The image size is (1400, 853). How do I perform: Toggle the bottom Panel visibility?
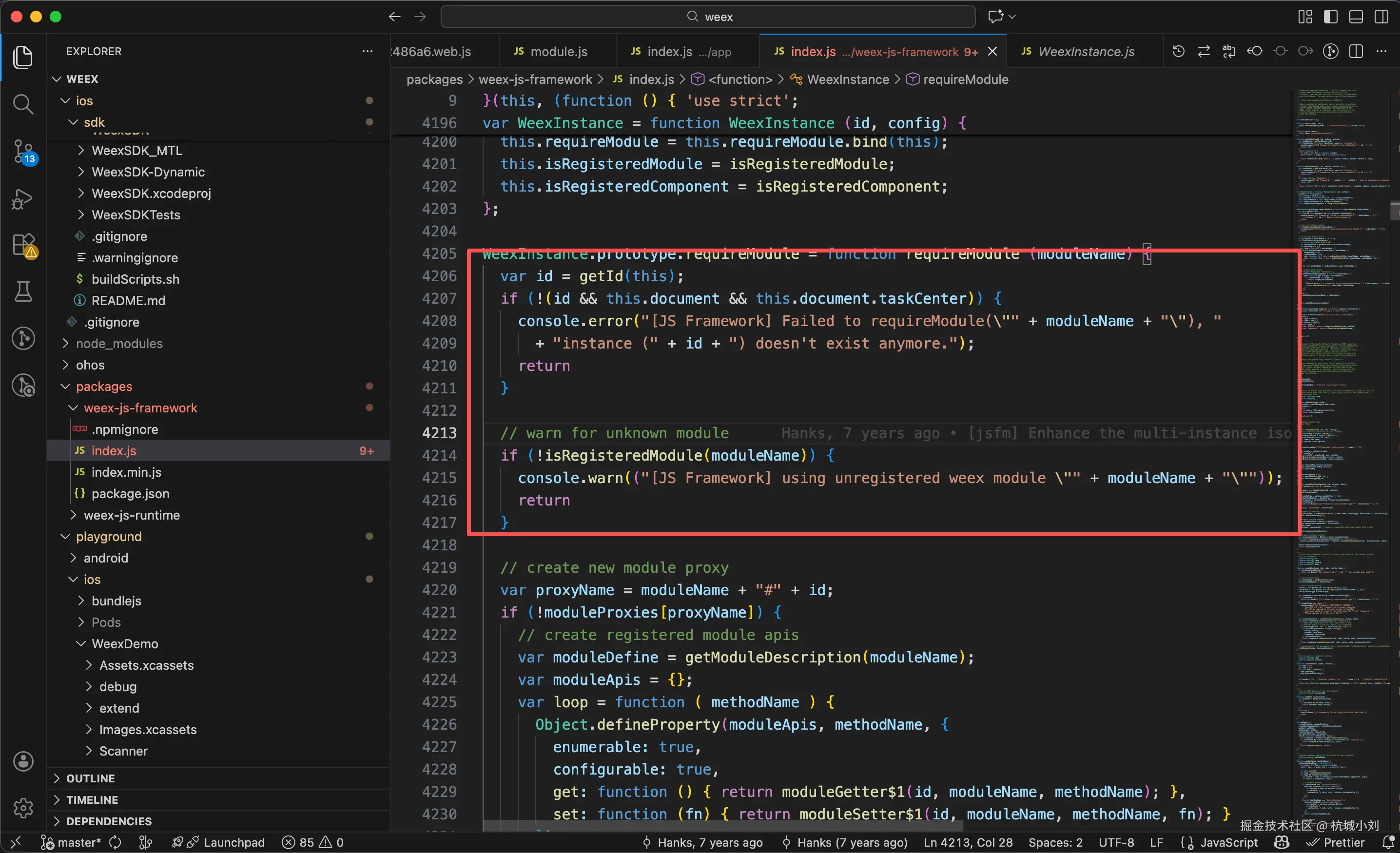tap(1356, 17)
